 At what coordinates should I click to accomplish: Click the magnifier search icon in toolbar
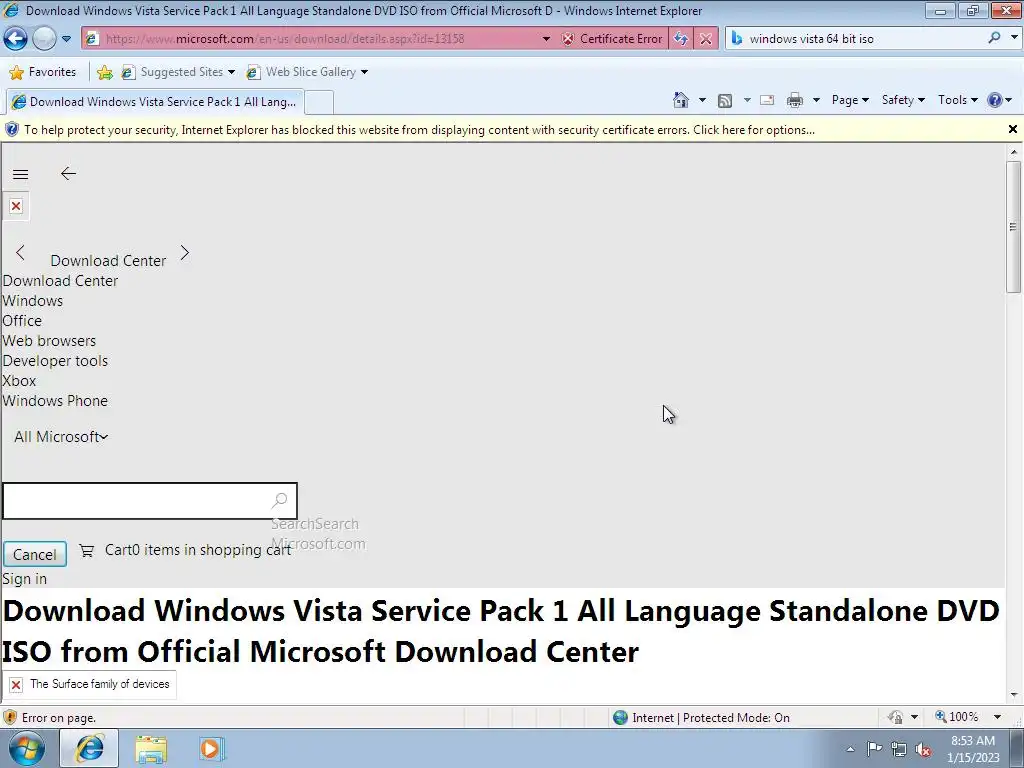(994, 38)
